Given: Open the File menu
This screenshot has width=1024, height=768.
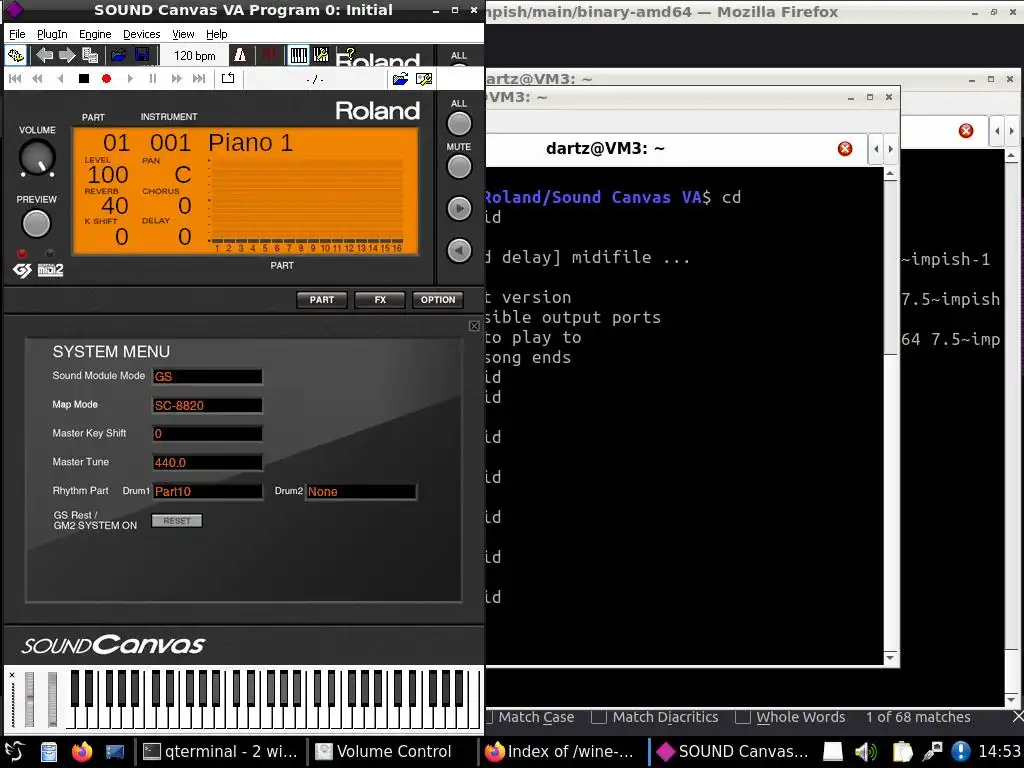Looking at the screenshot, I should [x=17, y=34].
